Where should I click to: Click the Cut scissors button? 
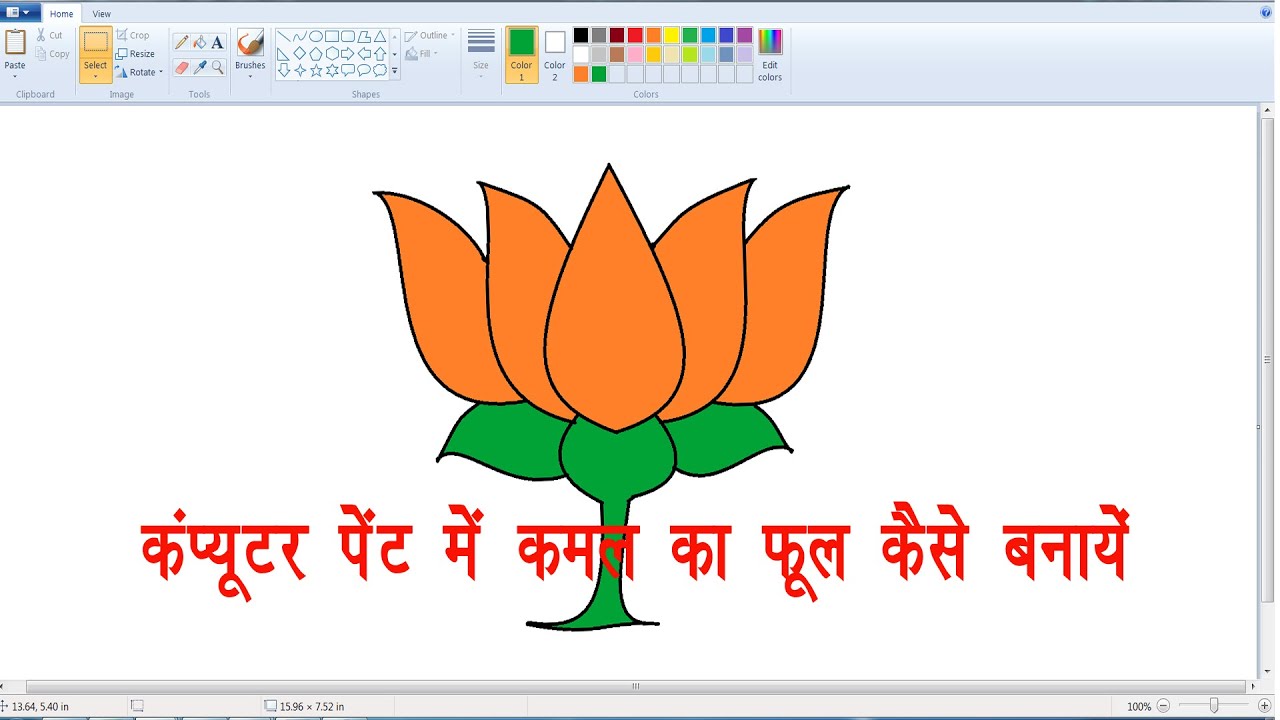pos(49,35)
